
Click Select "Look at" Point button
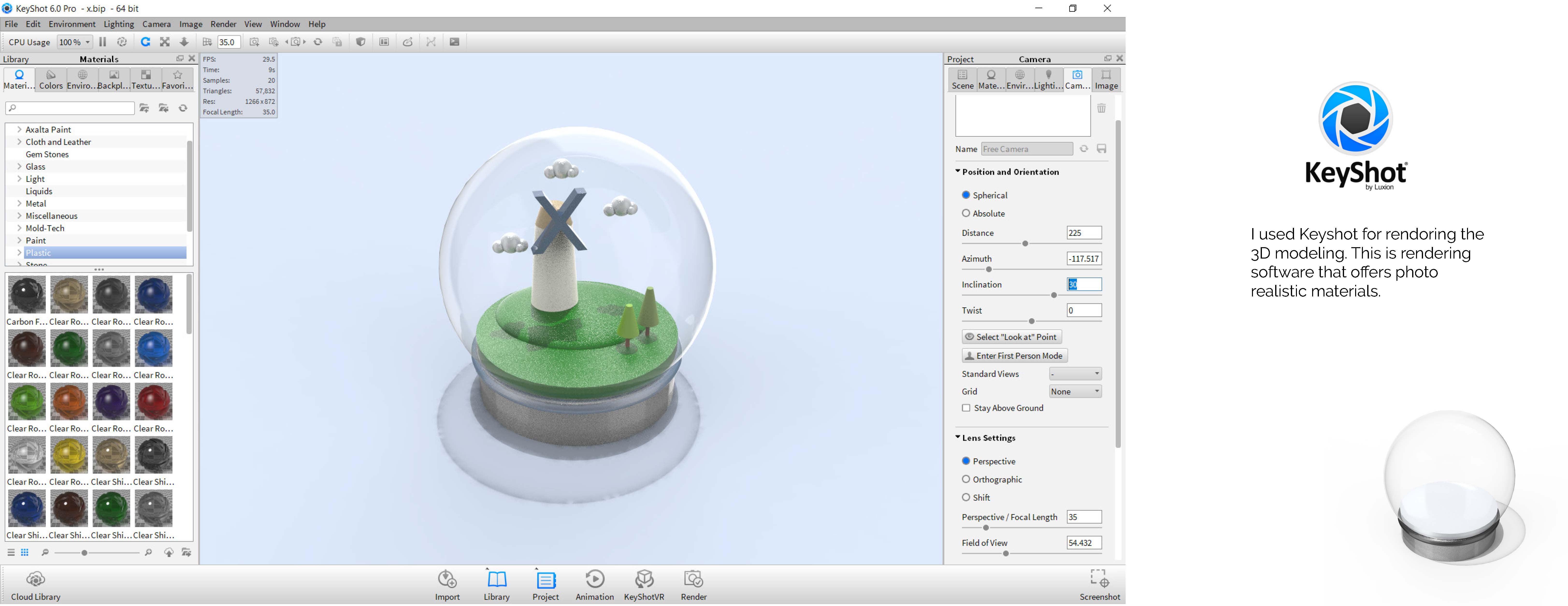click(1011, 337)
